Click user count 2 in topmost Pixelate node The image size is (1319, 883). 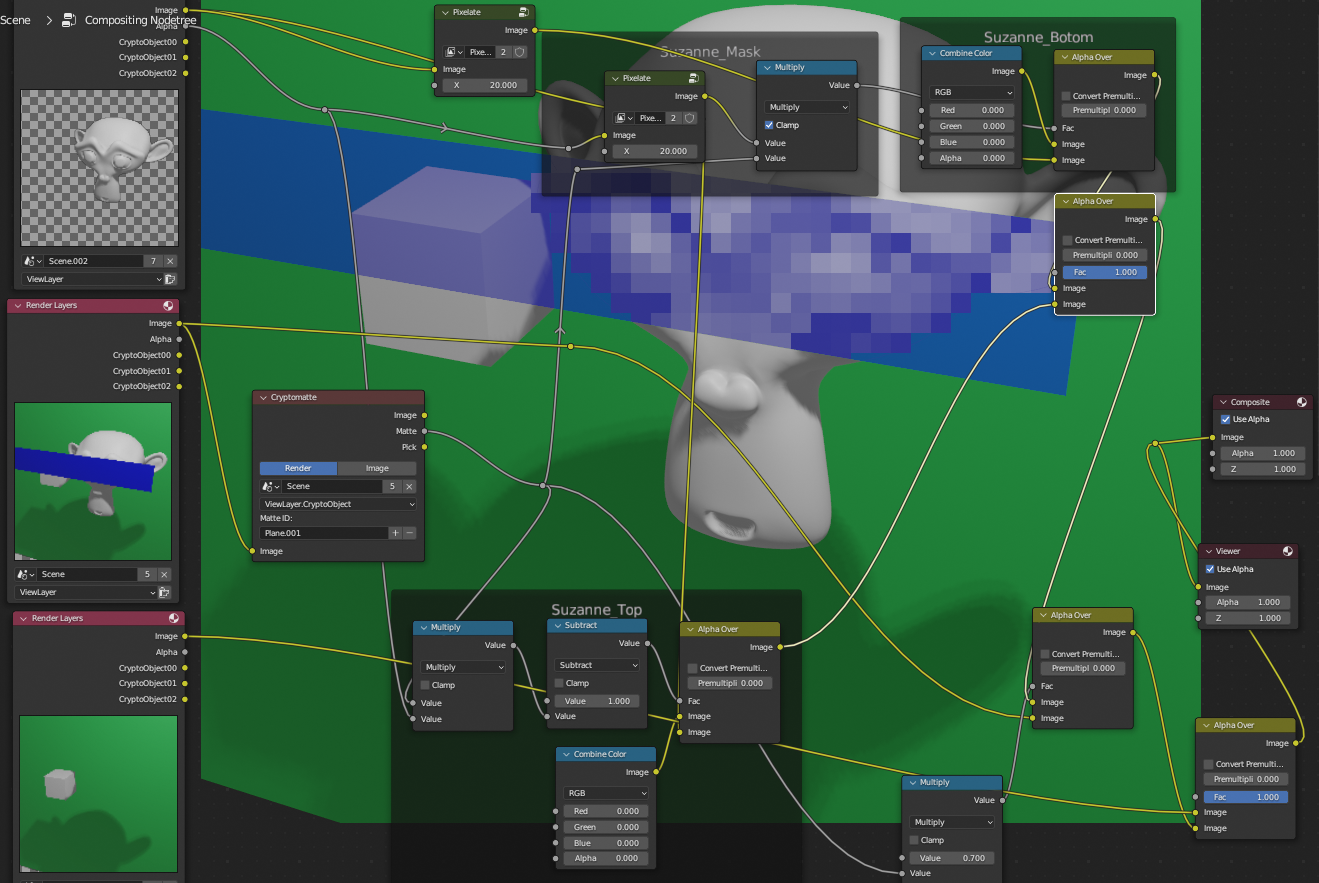[504, 51]
